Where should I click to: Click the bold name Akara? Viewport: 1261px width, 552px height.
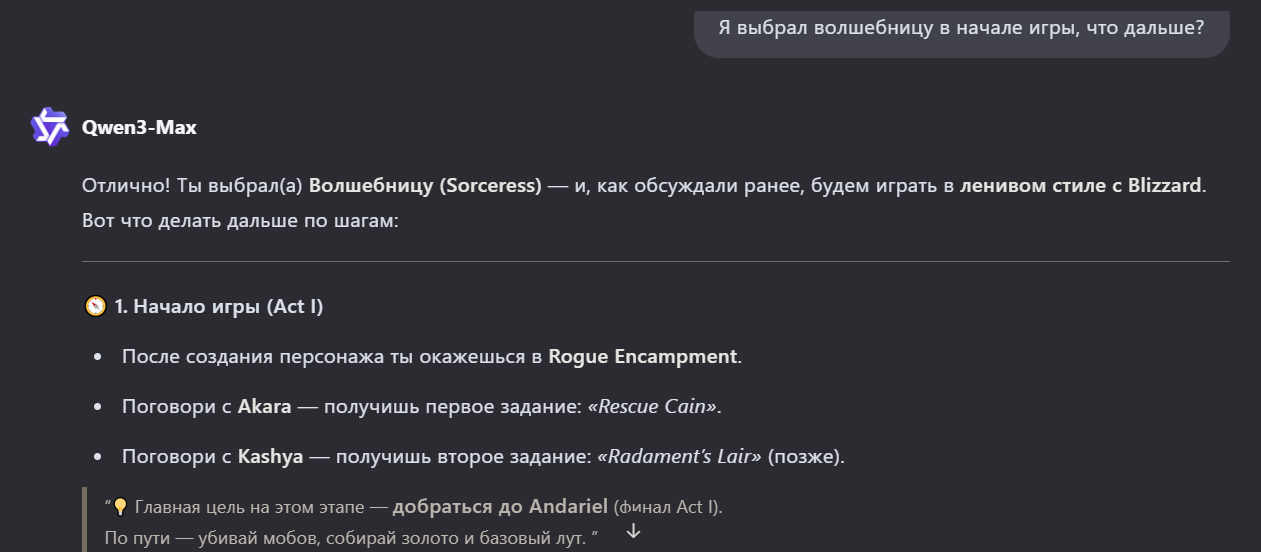coord(263,407)
